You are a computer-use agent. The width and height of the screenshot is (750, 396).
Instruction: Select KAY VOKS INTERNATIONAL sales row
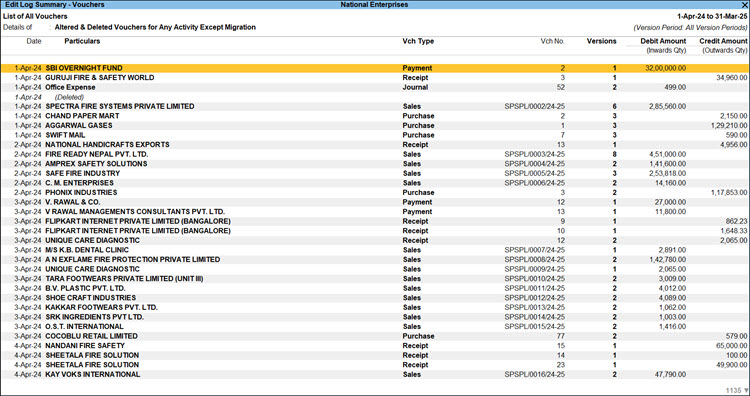pos(375,374)
